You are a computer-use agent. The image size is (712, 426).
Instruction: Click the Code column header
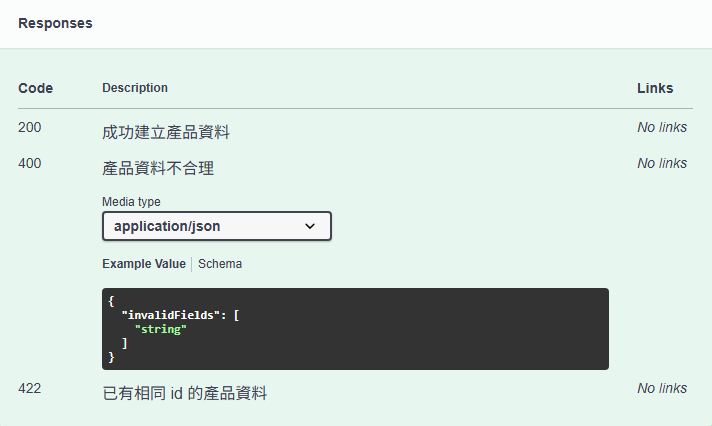35,88
